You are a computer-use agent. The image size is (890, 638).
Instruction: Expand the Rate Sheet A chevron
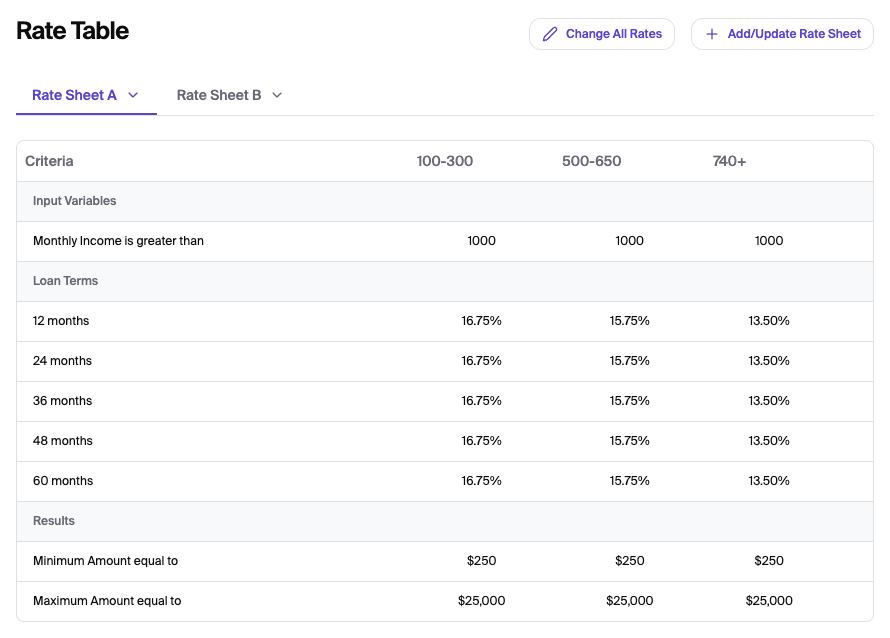[x=133, y=95]
